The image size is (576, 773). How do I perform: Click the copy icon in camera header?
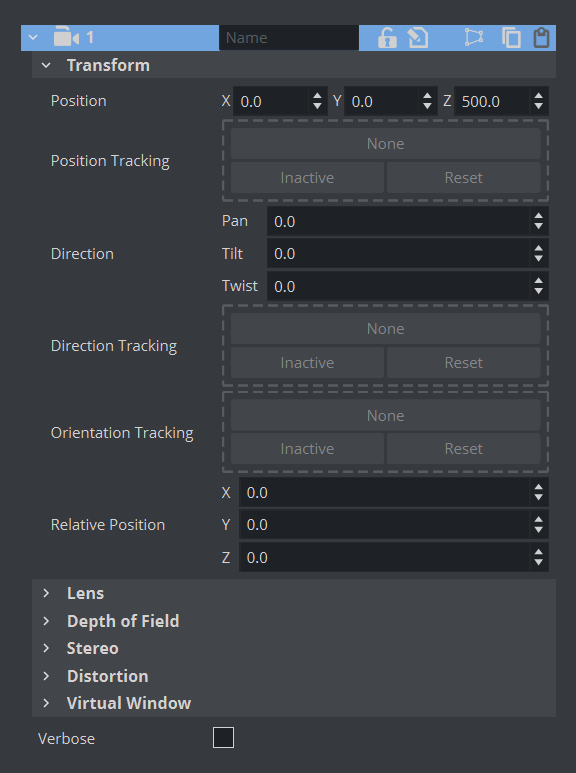click(x=511, y=38)
